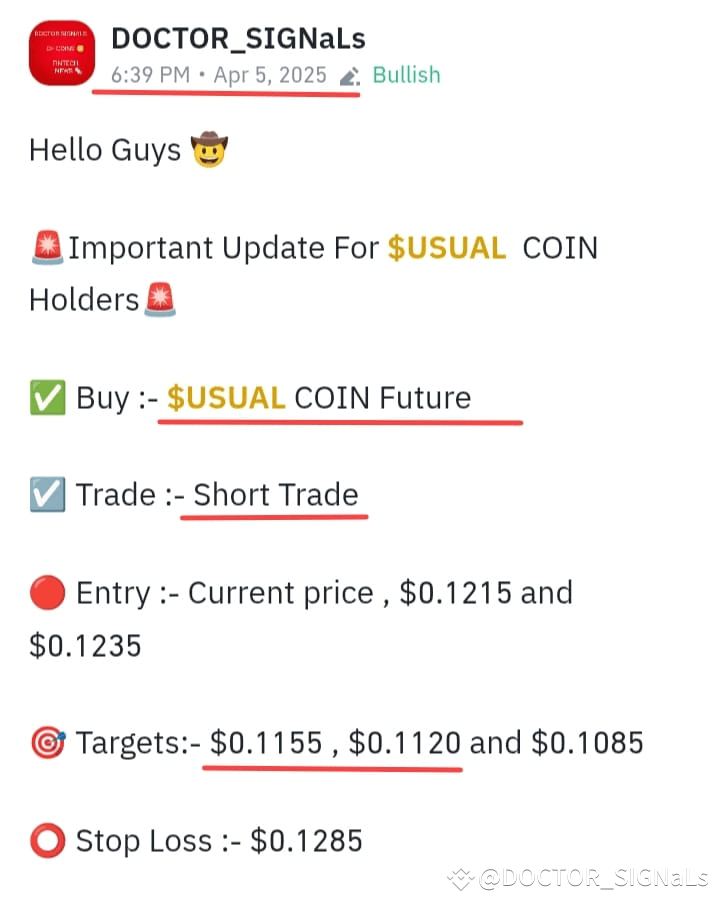Open the Bullish tag link
Screen dimensions: 716x900
coord(406,75)
